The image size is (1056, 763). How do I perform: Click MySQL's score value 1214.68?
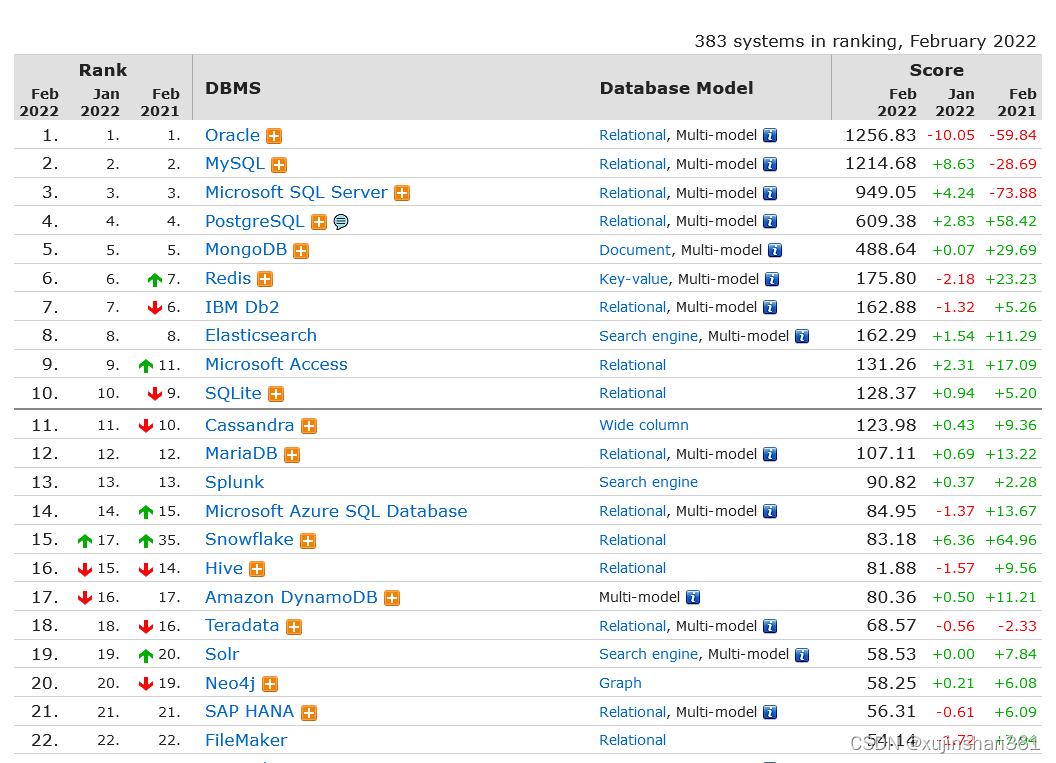pyautogui.click(x=881, y=164)
